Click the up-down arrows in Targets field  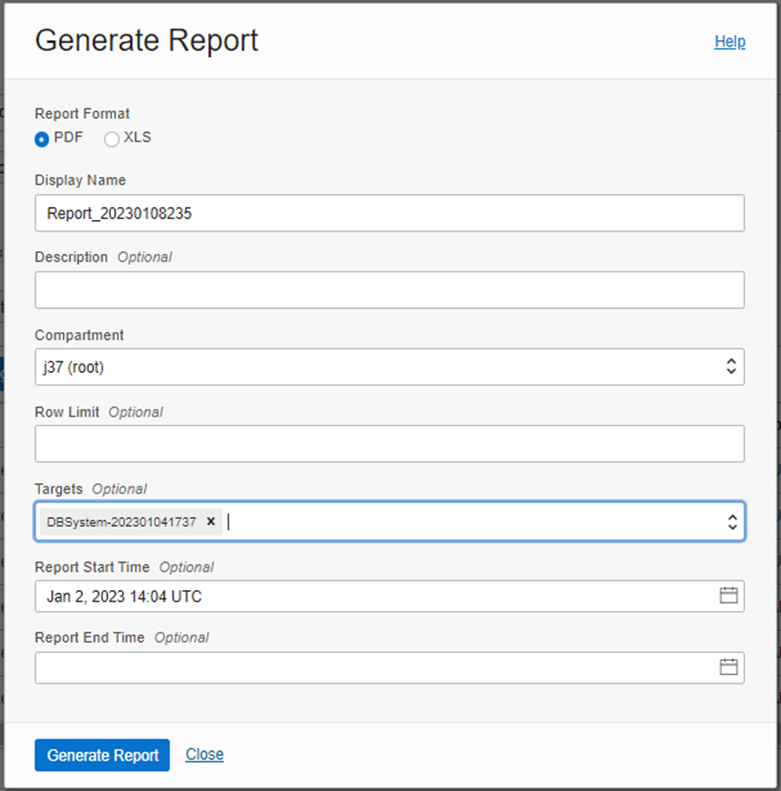[732, 522]
